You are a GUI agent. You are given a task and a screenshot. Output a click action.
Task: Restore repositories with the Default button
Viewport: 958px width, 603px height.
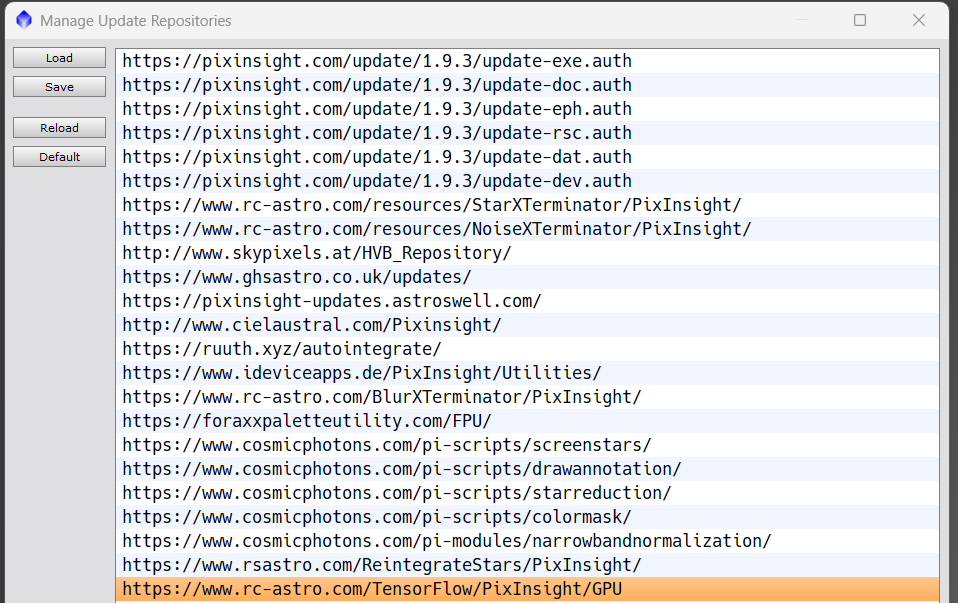[59, 157]
